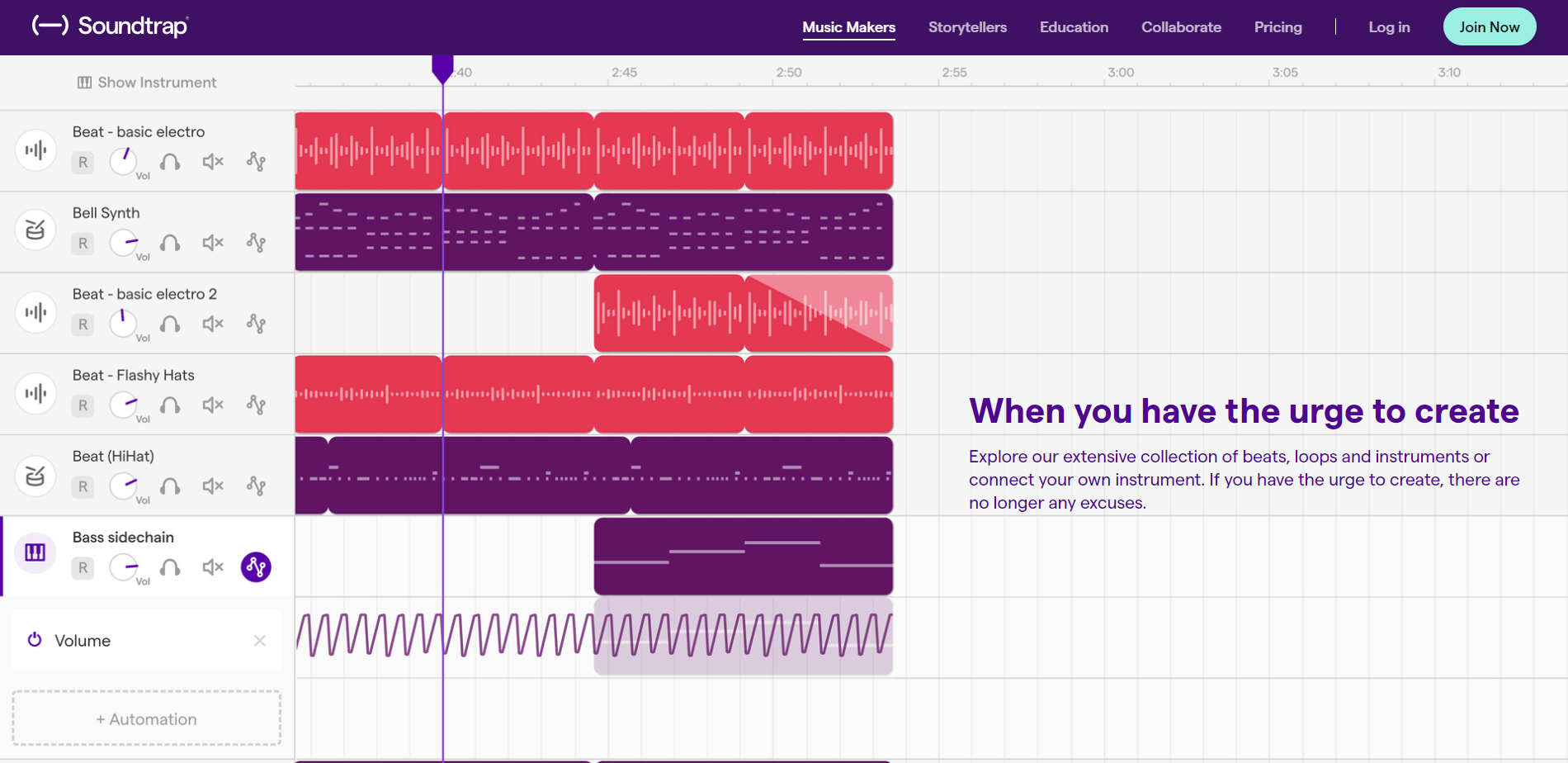The width and height of the screenshot is (1568, 763).
Task: Select the Music Makers menu item
Action: 848,26
